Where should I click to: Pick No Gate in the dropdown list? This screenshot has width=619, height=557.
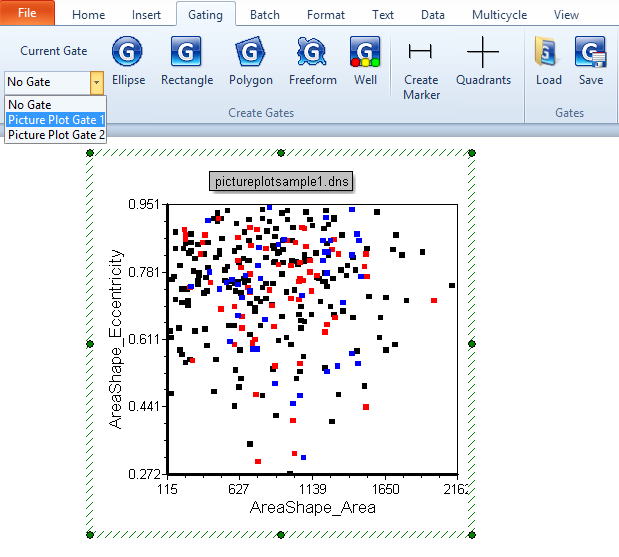point(30,104)
